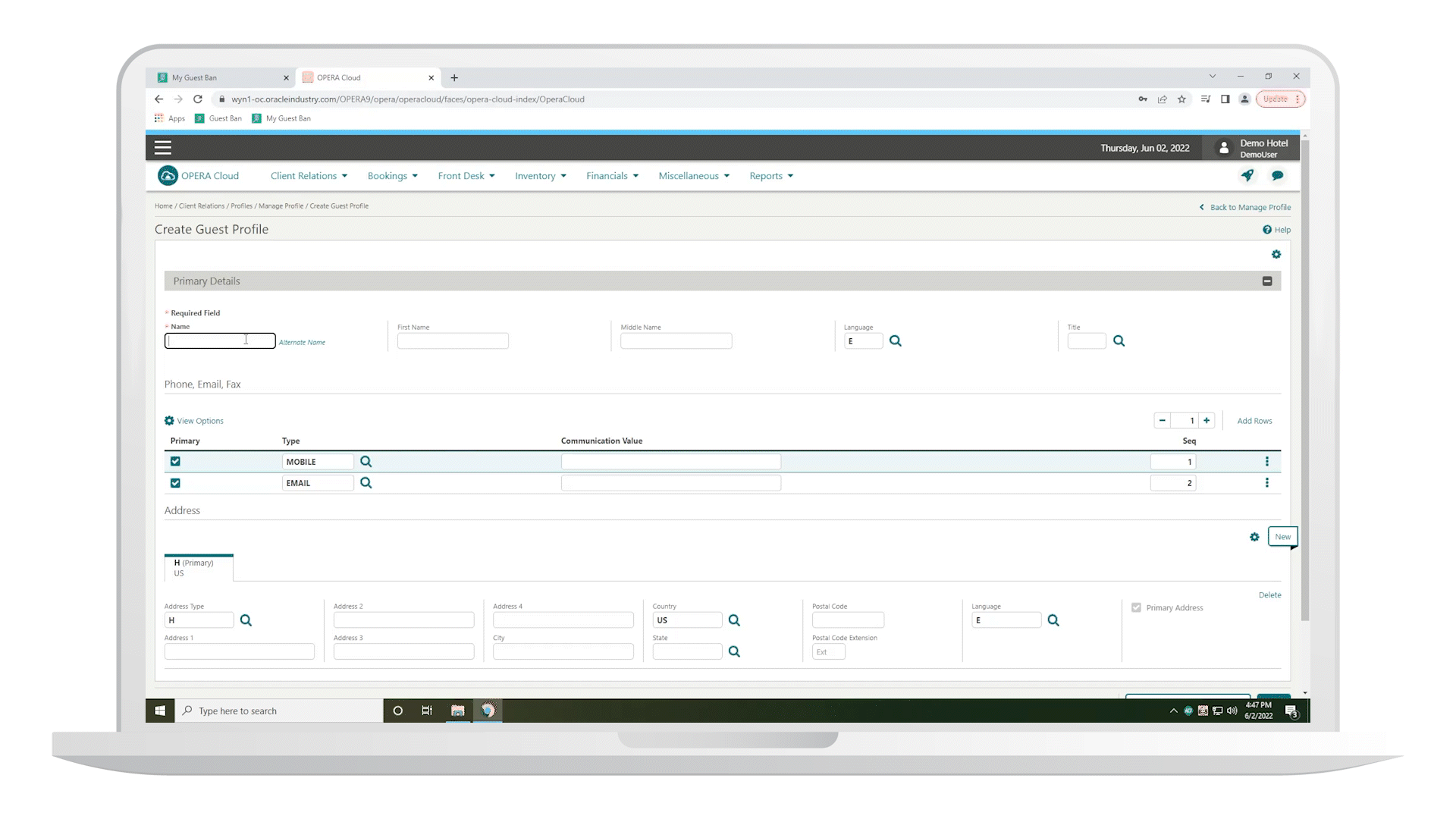Screen dimensions: 1456x819
Task: Expand the Front Desk menu
Action: coord(466,176)
